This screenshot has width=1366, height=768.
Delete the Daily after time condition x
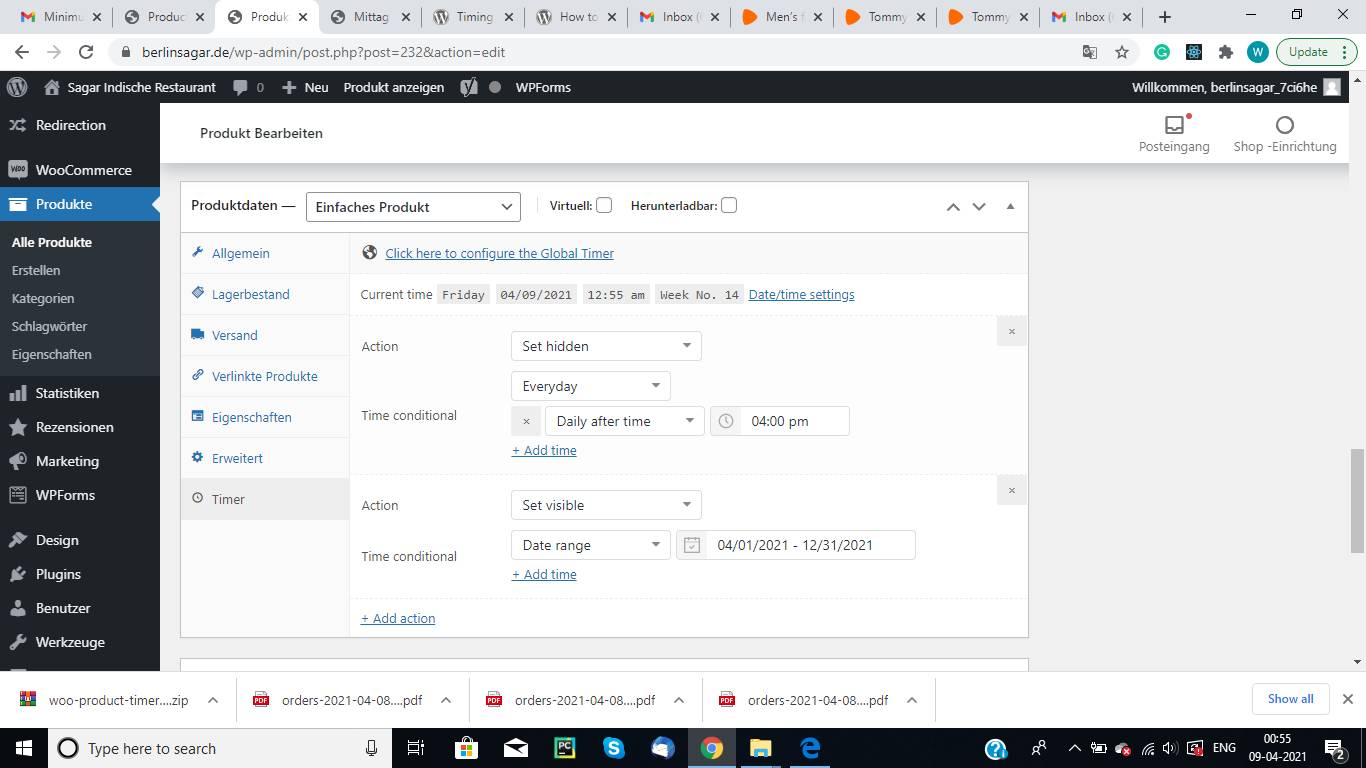526,421
